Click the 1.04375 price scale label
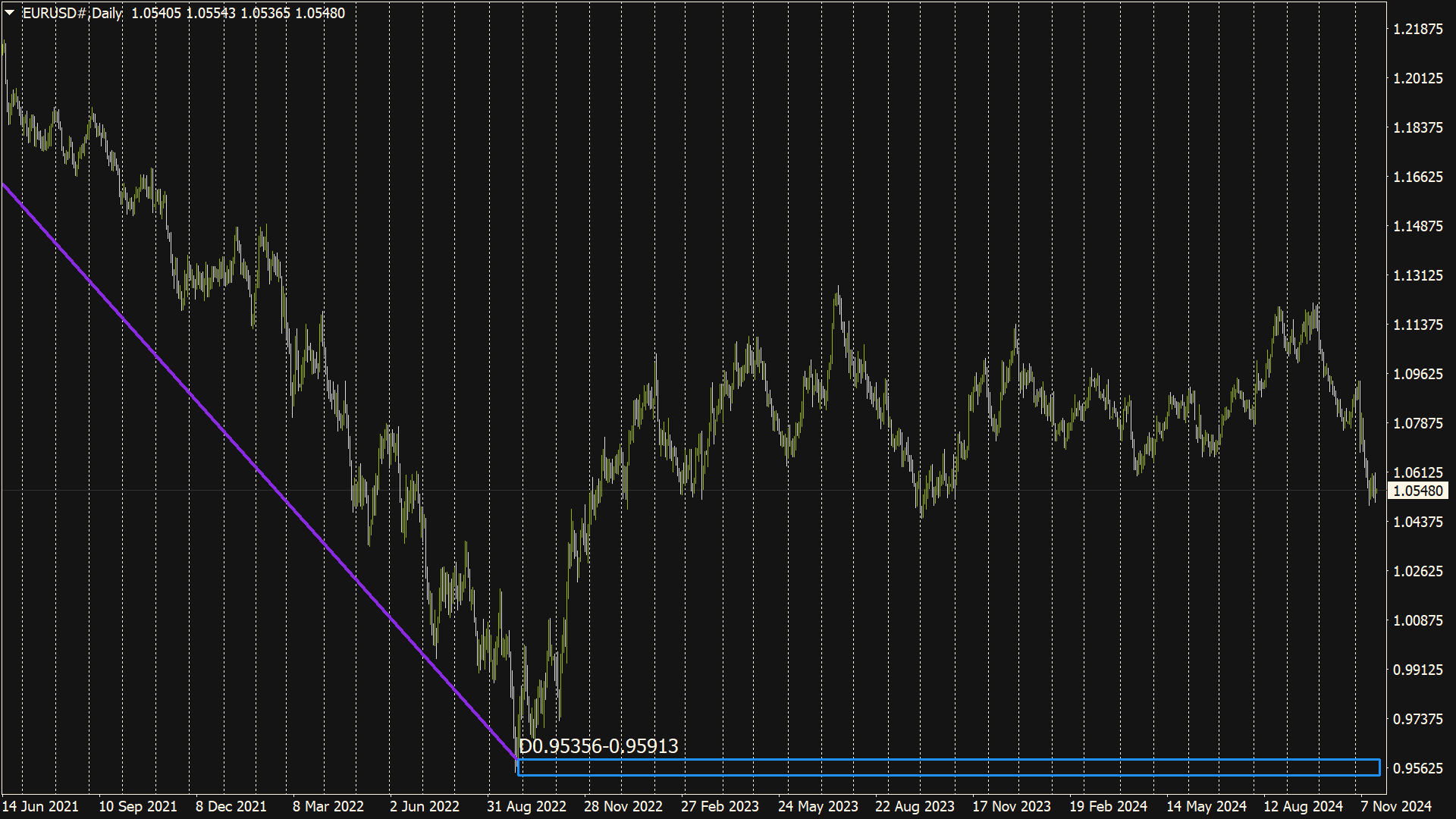 [1417, 522]
